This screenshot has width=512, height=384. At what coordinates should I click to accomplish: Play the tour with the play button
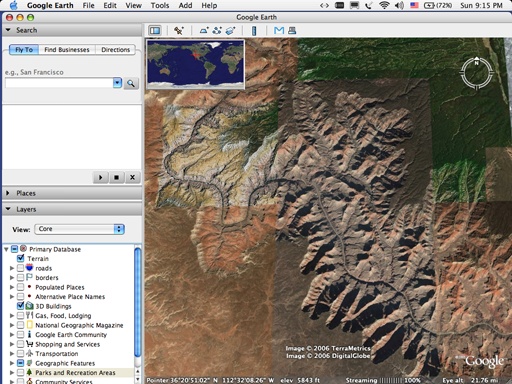click(x=100, y=177)
